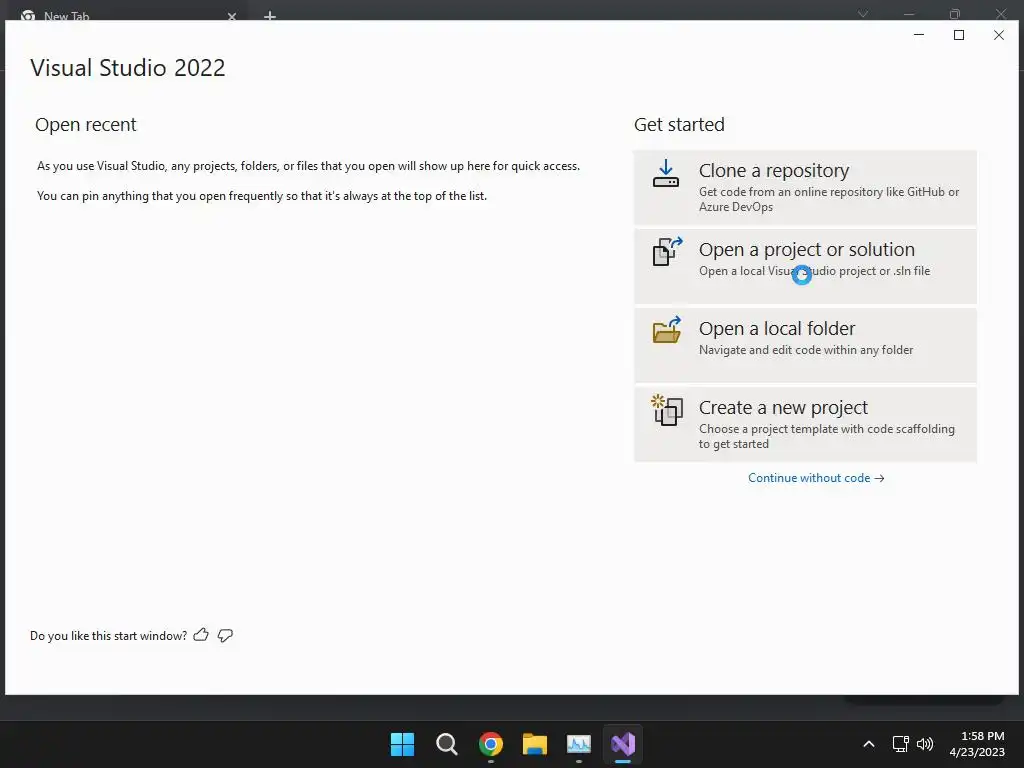This screenshot has height=768, width=1024.
Task: Click 'Navigate and edit code within any folder' text
Action: 806,349
